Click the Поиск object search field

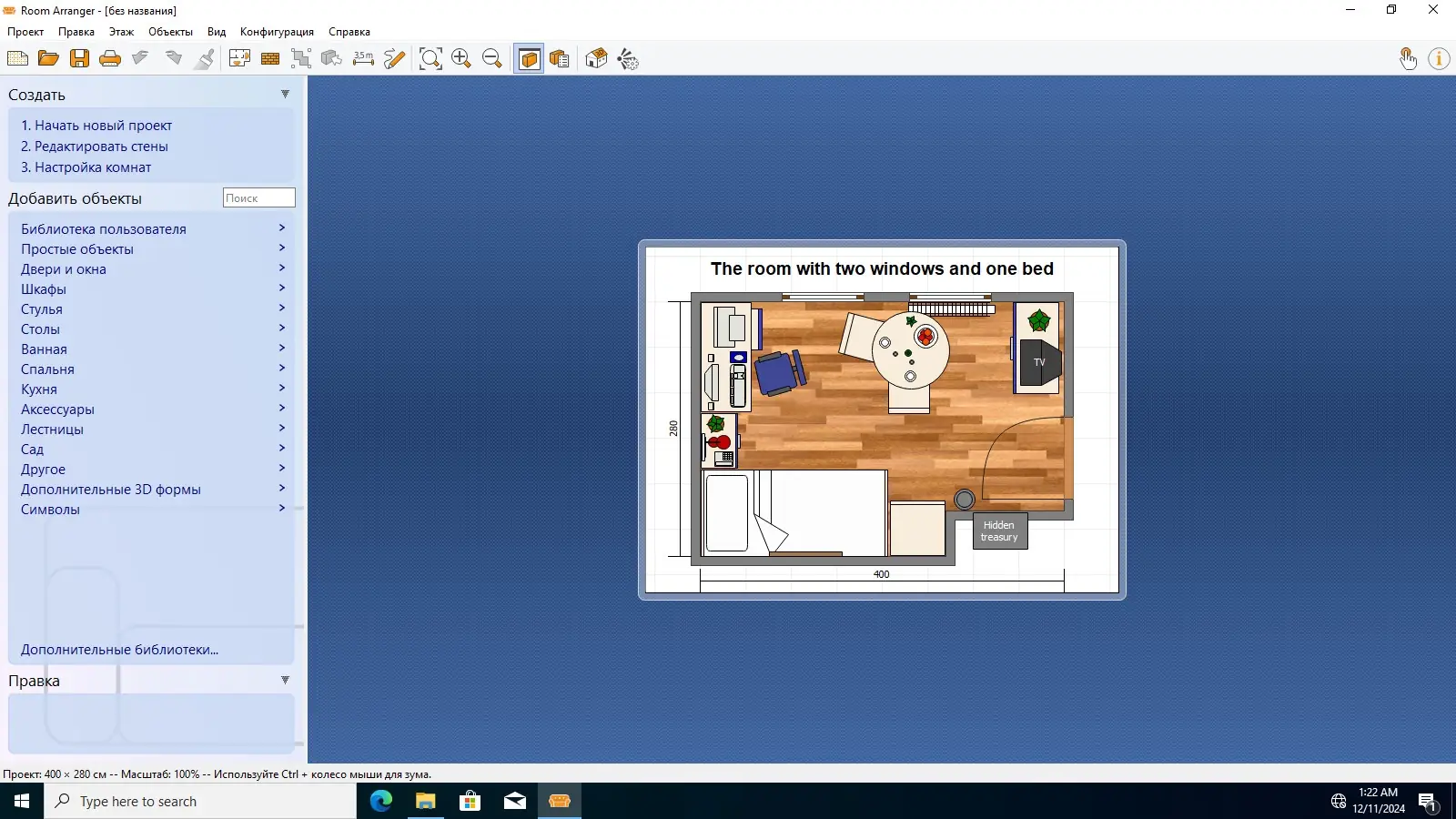[x=259, y=197]
